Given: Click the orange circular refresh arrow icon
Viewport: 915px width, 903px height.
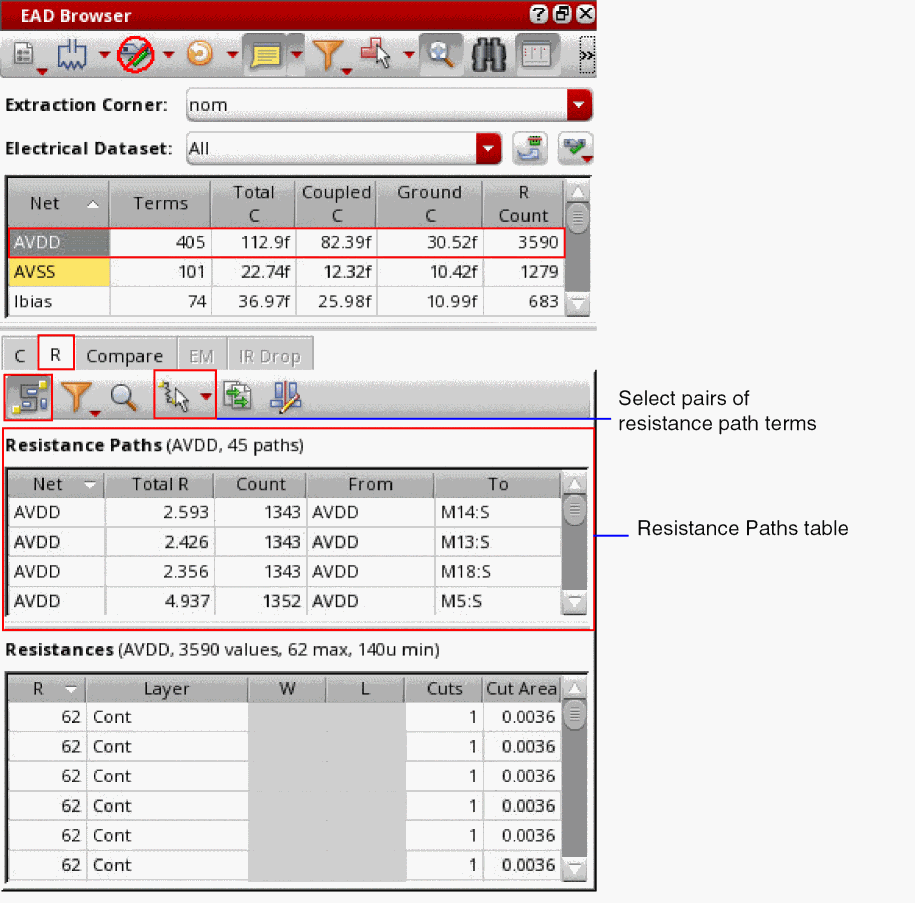Looking at the screenshot, I should [x=200, y=56].
